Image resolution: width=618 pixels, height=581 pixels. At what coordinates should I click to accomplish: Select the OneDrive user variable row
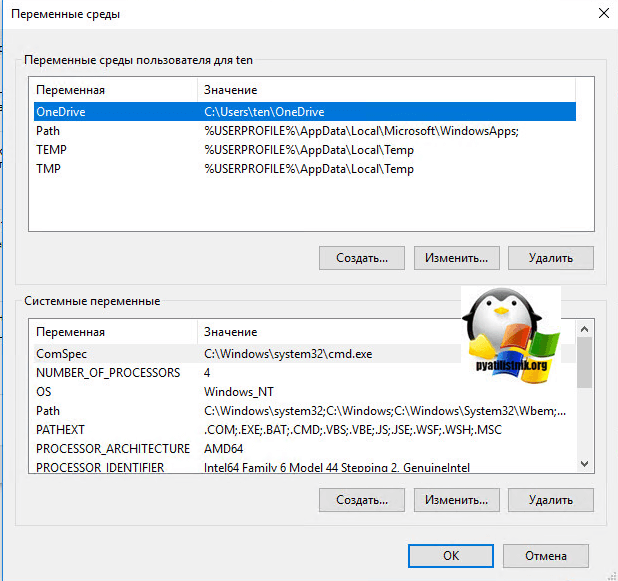point(305,112)
